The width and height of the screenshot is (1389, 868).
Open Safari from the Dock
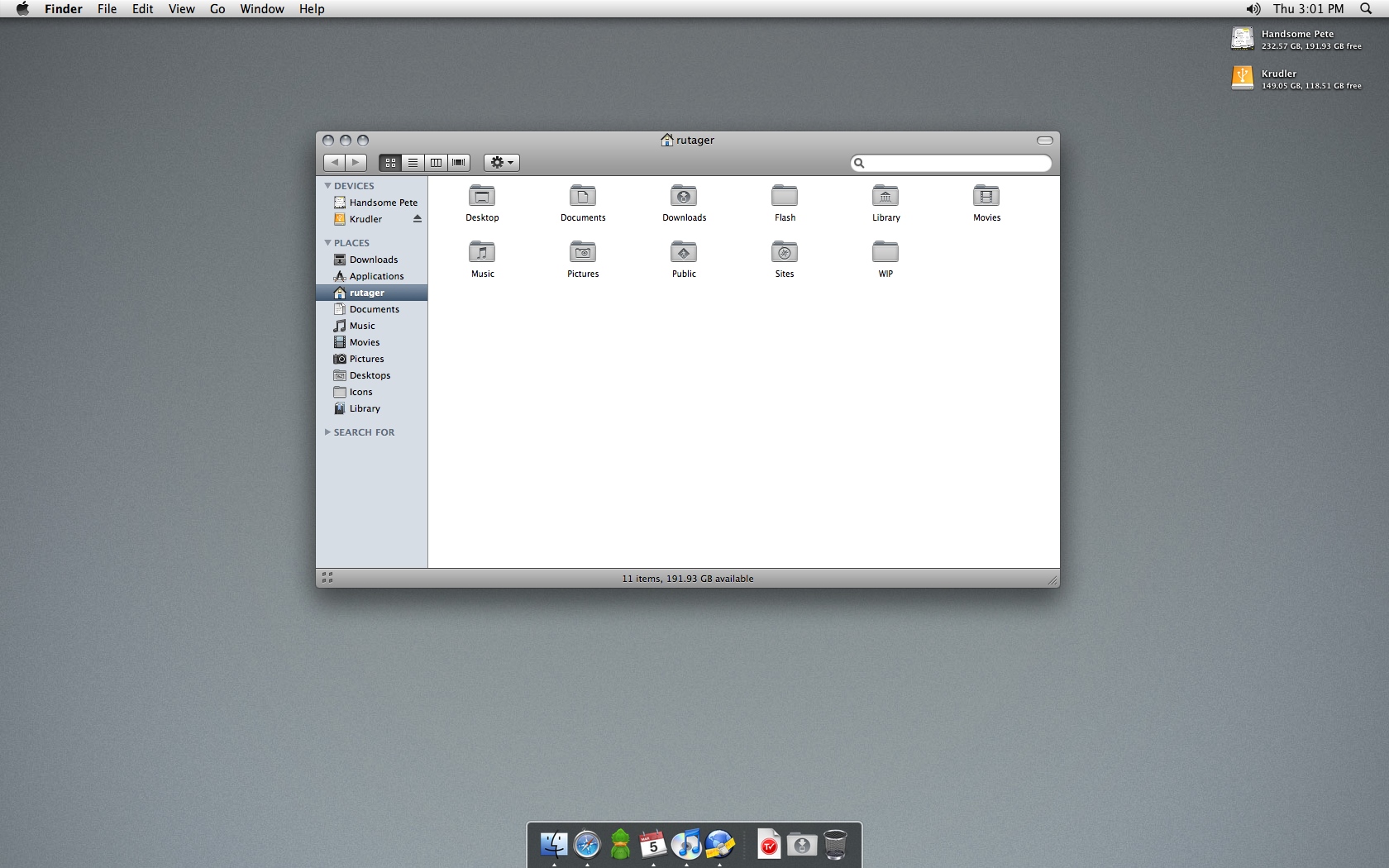pyautogui.click(x=587, y=845)
